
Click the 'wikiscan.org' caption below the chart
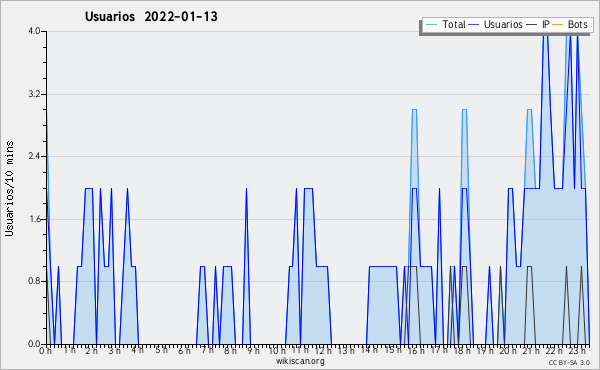[300, 361]
